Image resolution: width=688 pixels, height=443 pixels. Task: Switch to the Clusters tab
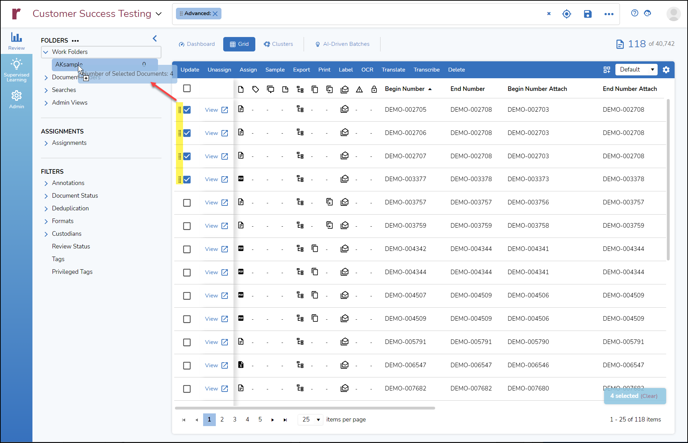coord(278,44)
